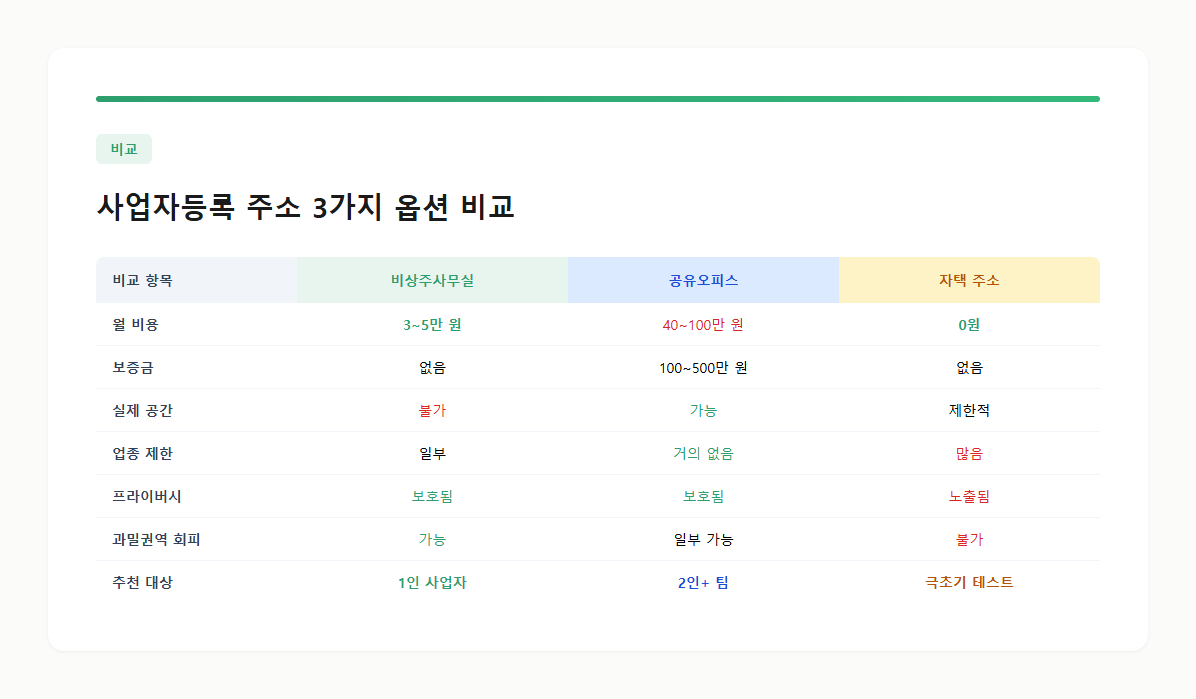Click the 극초기 테스트 cell
Screen dimensions: 1196x699
pos(968,582)
